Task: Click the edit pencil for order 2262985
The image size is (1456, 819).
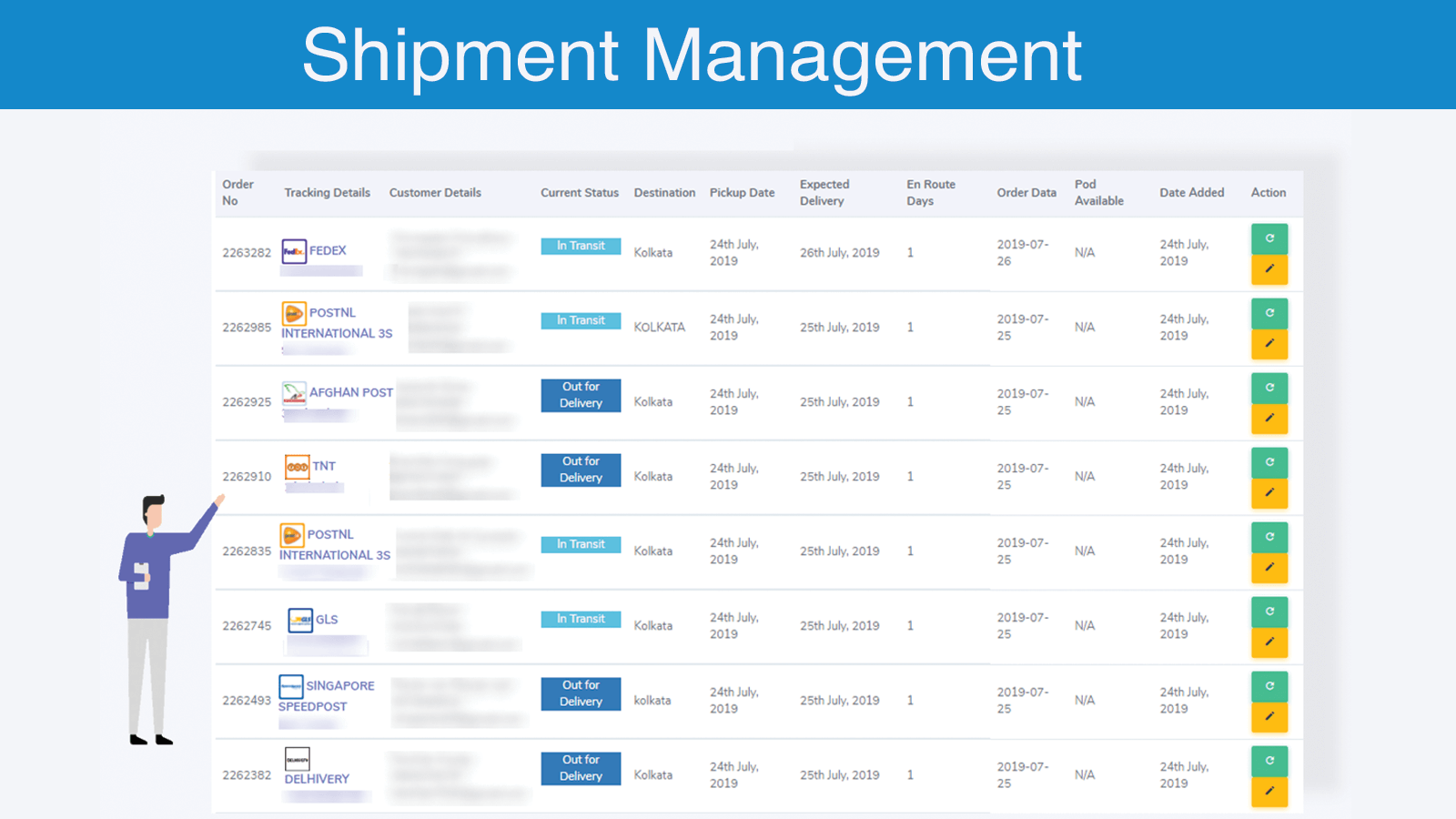Action: point(1270,344)
